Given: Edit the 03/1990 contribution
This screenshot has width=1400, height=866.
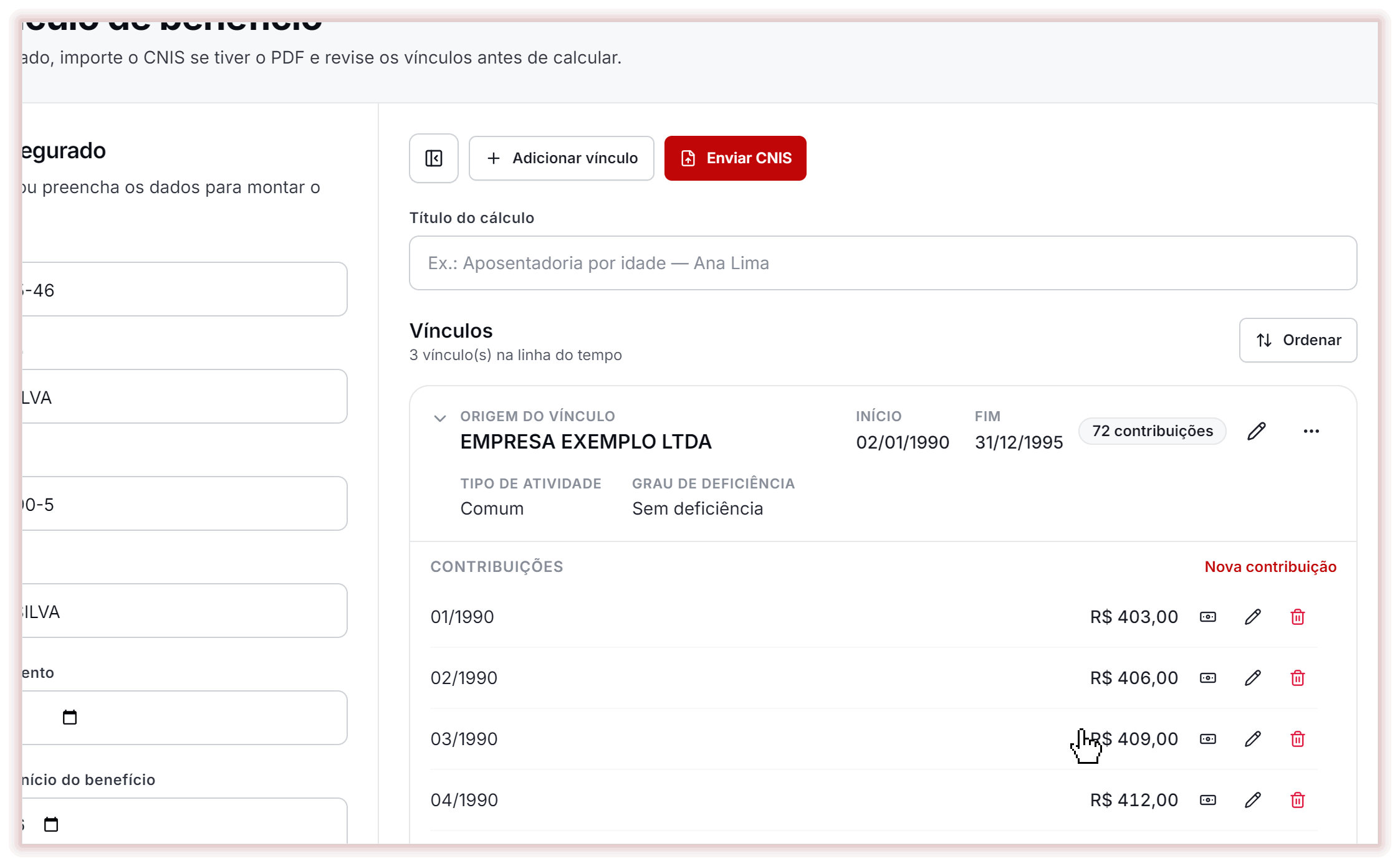Looking at the screenshot, I should (1253, 739).
